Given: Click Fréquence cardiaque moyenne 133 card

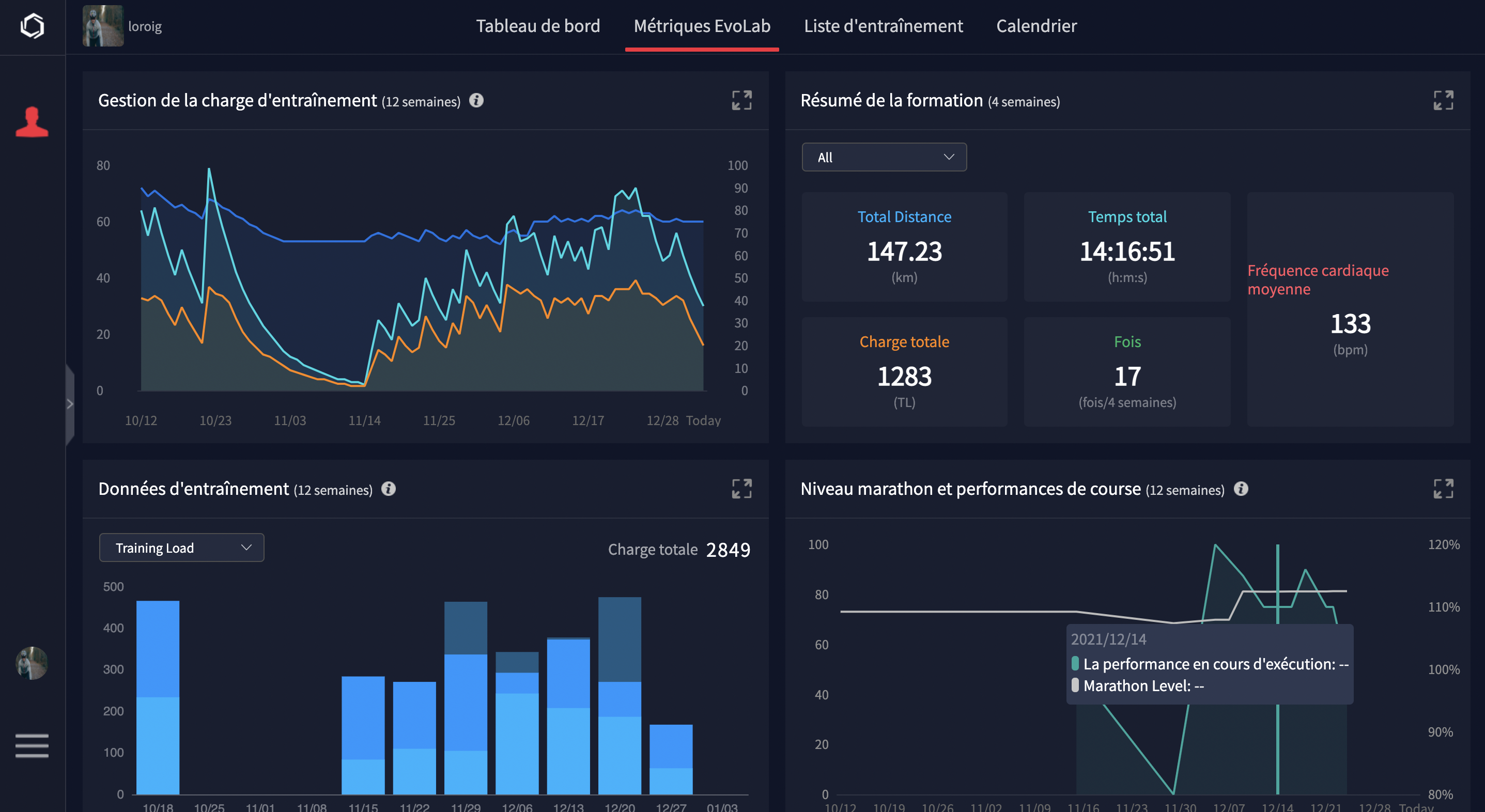Looking at the screenshot, I should click(1350, 309).
